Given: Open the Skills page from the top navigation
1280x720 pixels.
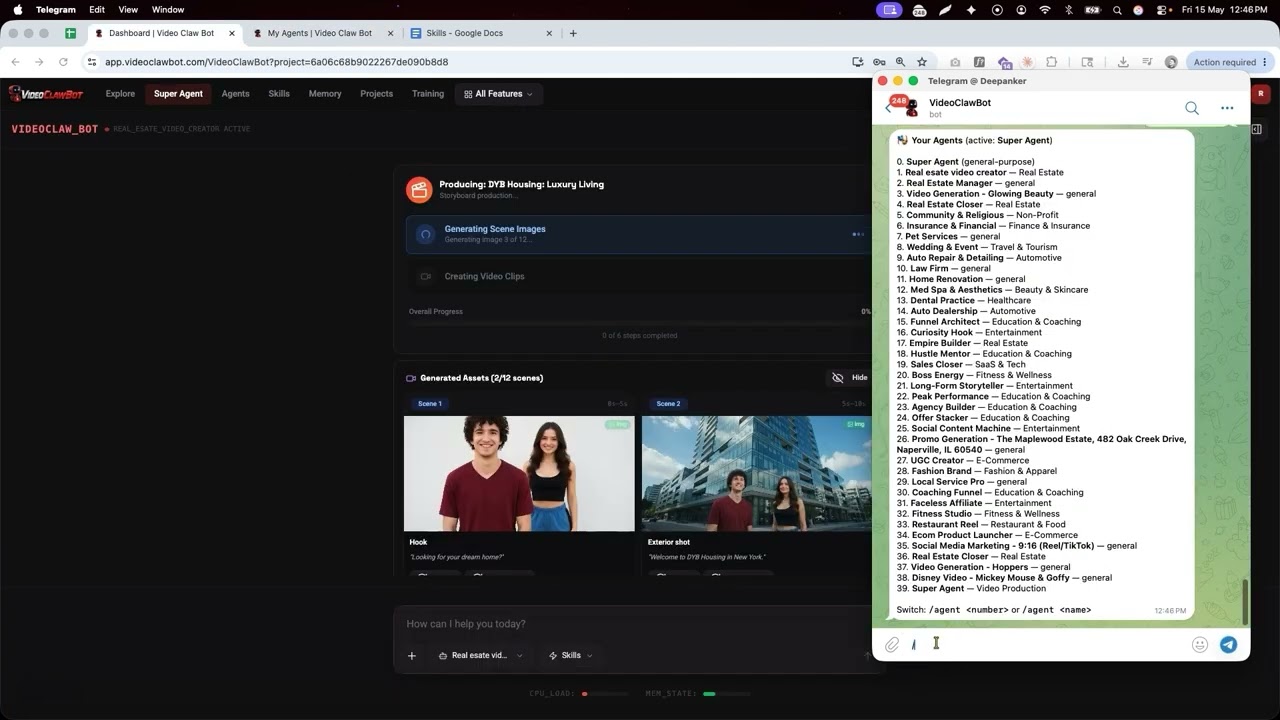Looking at the screenshot, I should 279,94.
